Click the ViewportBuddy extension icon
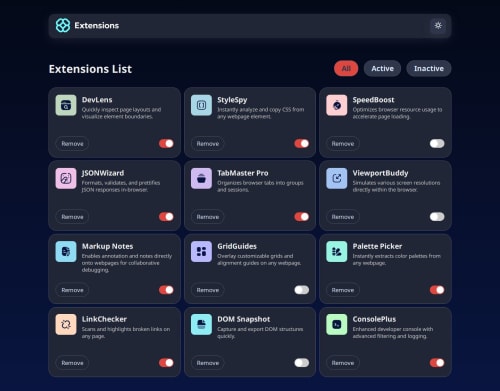The image size is (500, 391). coord(337,178)
